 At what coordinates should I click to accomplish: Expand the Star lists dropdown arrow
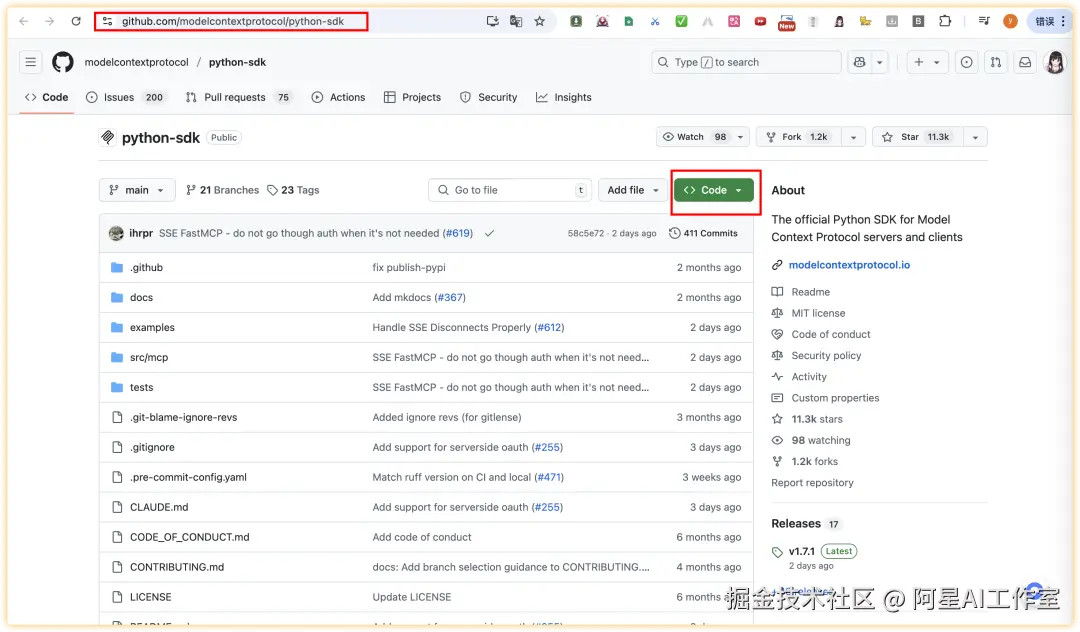point(975,137)
